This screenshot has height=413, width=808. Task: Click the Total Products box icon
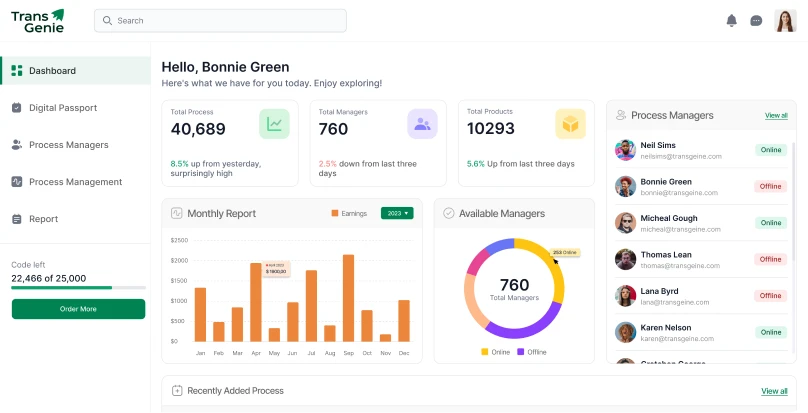pos(570,124)
